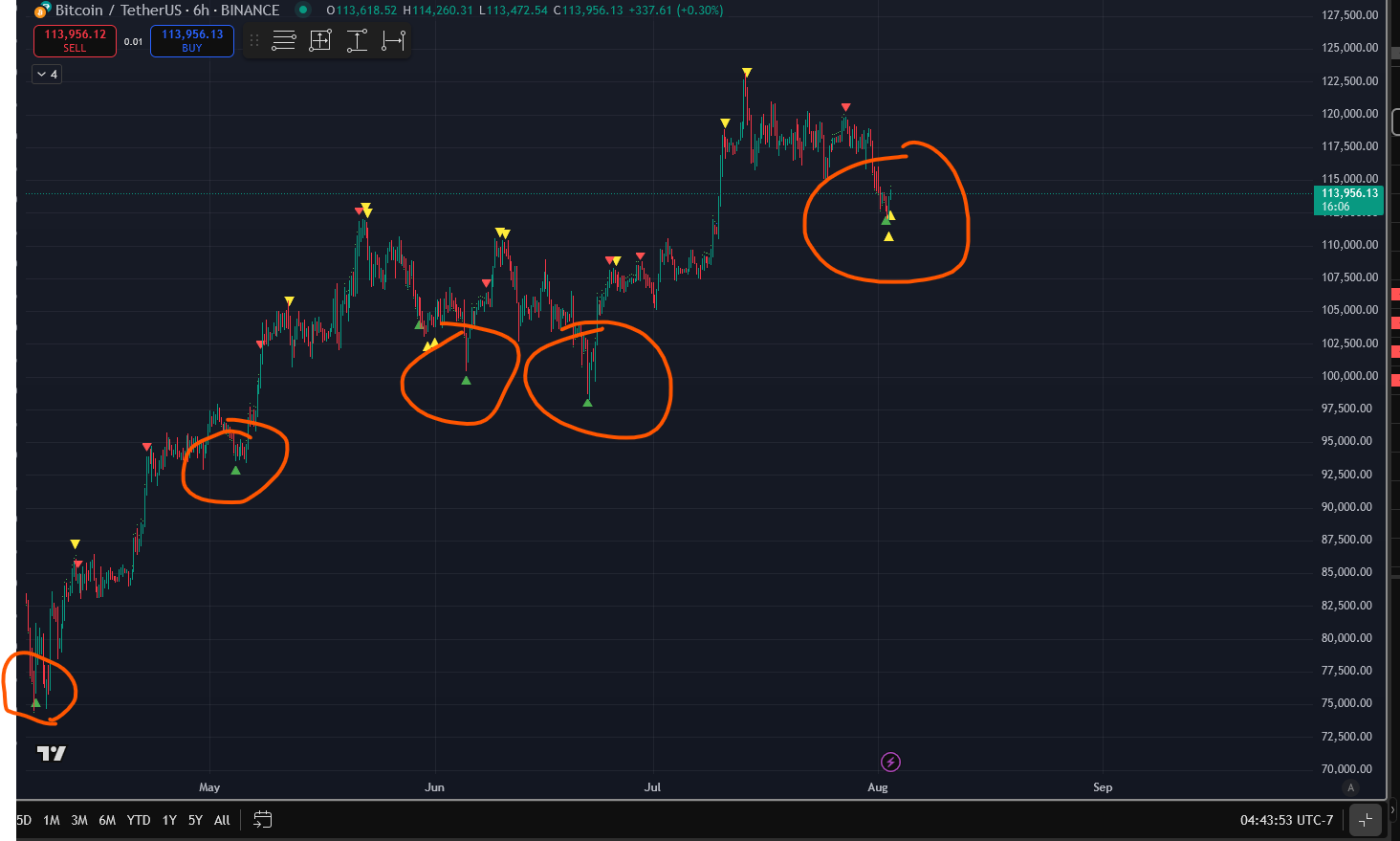Switch to the 5D time range

[x=24, y=820]
